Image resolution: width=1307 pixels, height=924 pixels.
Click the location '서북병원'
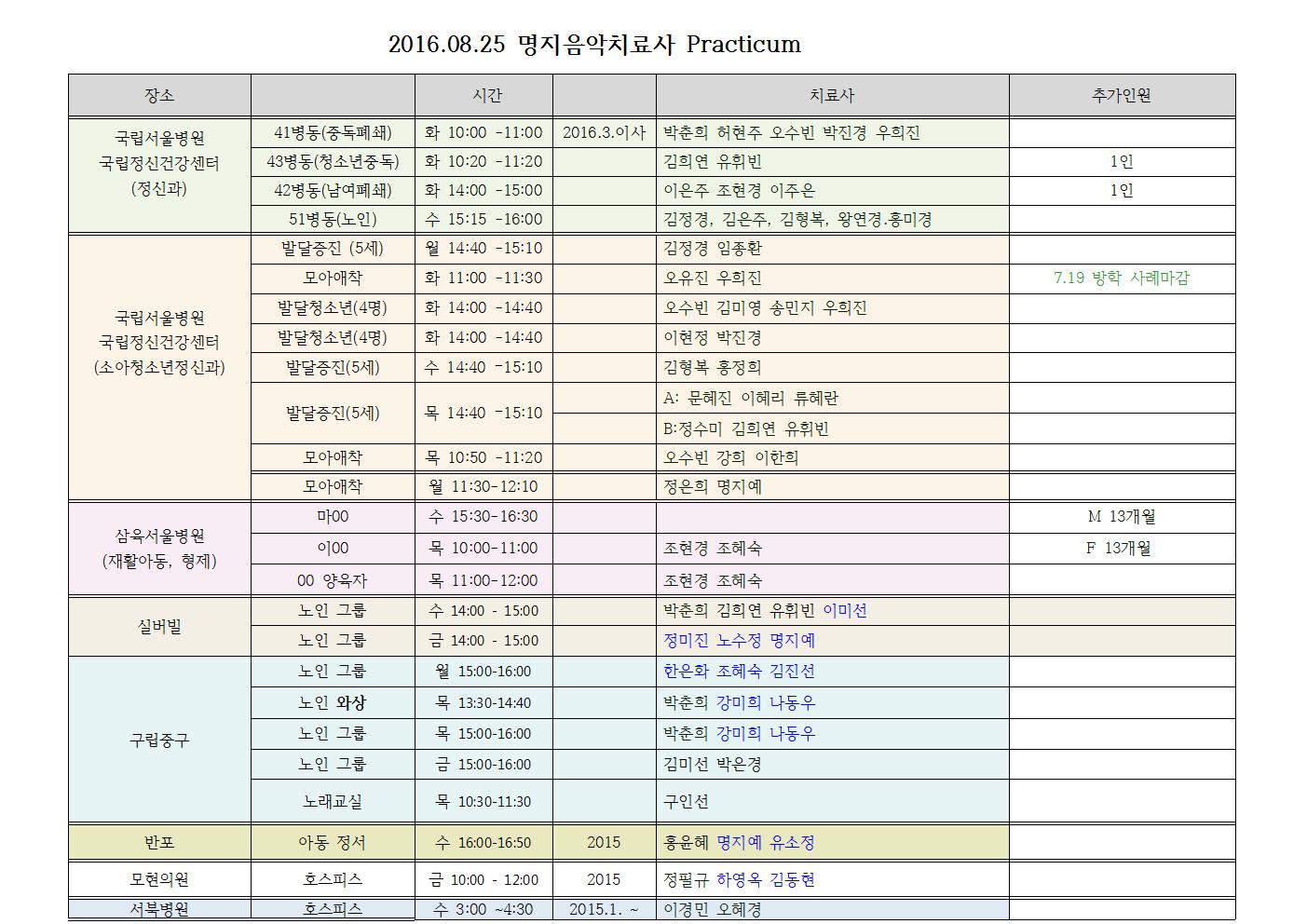pos(159,909)
